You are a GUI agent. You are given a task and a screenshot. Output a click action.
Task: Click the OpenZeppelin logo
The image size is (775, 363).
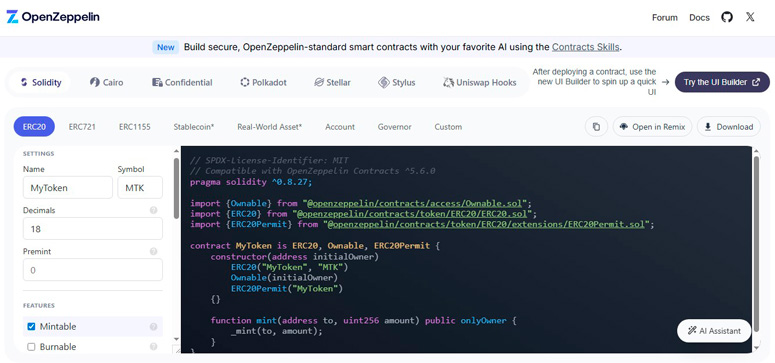[x=53, y=17]
